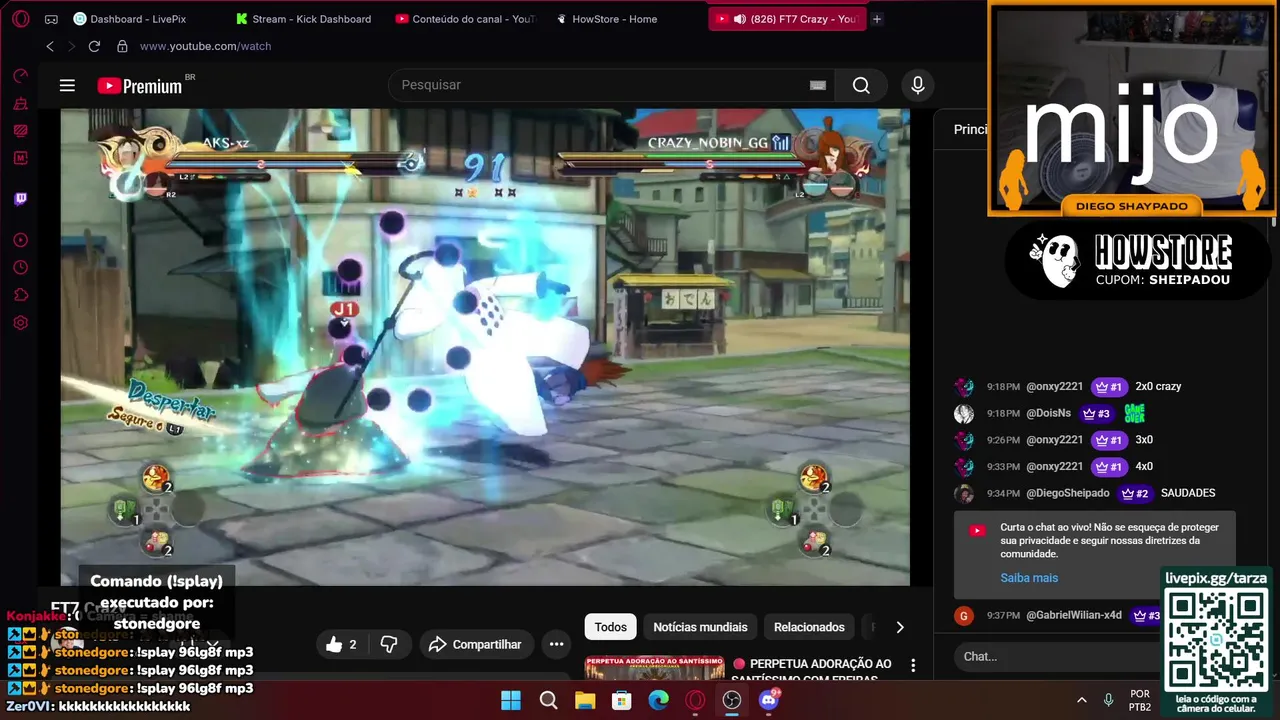
Task: Open PERPETUA ADORAÇÃO AO SANTÍSSIMO video title
Action: [x=812, y=671]
